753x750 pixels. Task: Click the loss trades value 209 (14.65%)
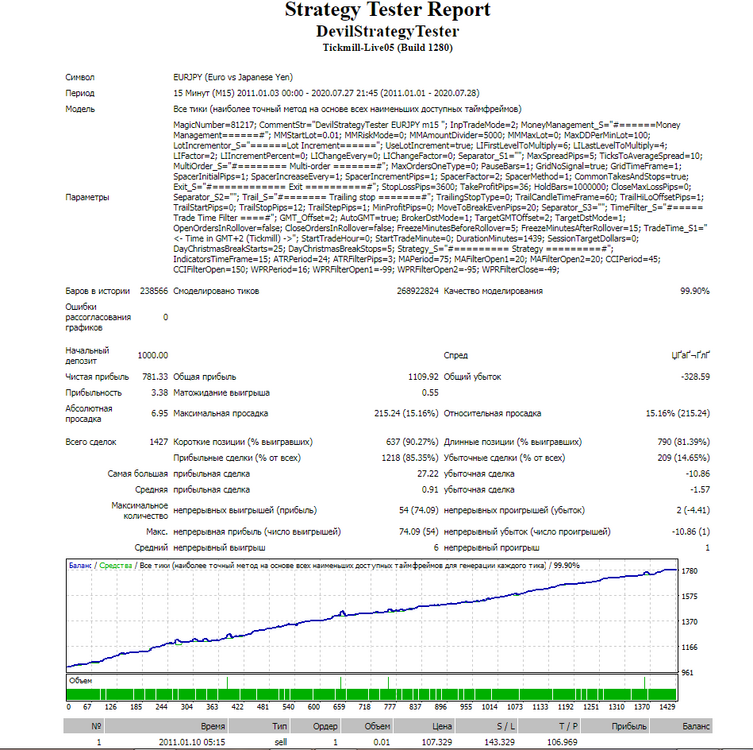683,458
